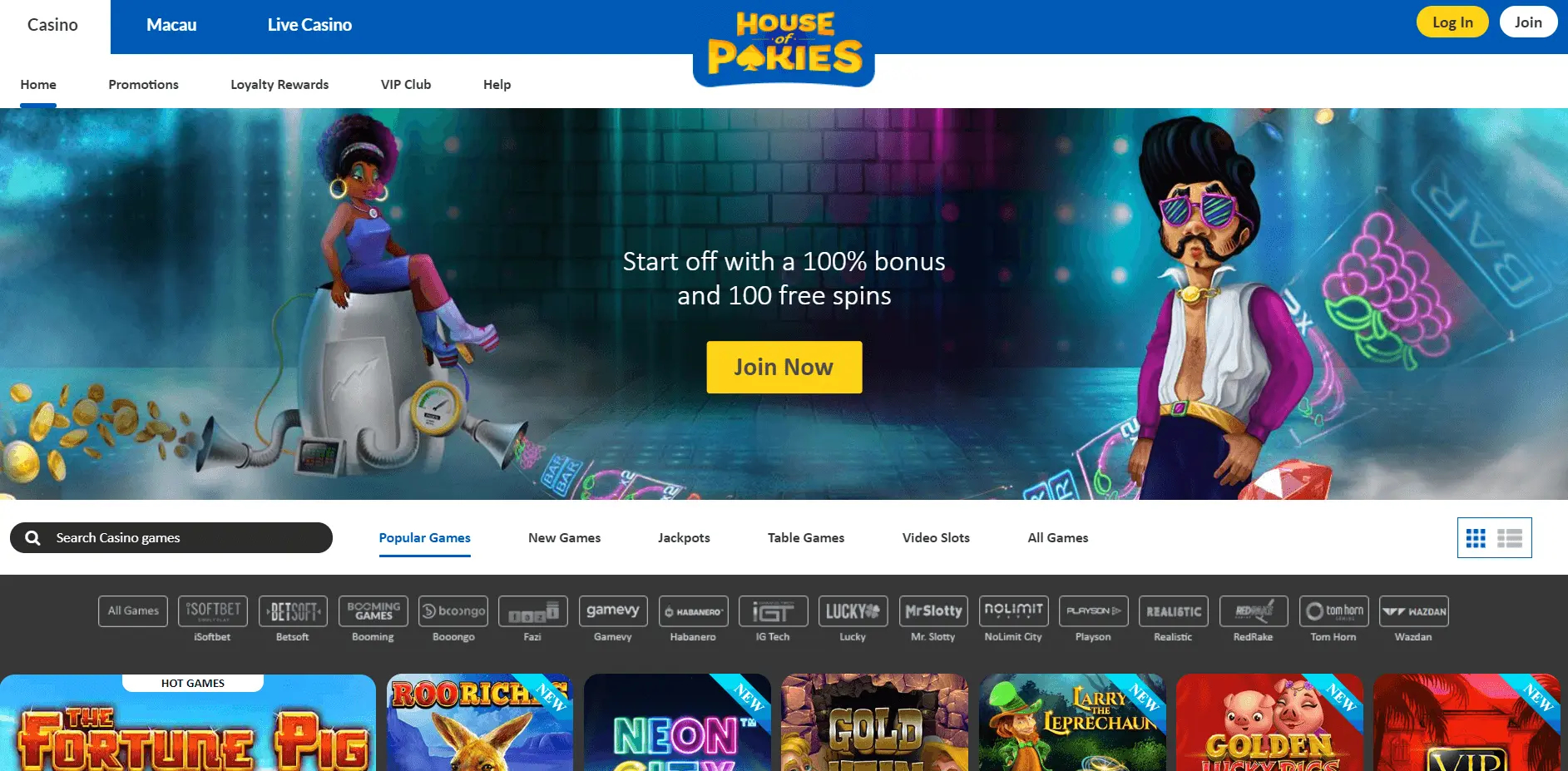Click the Log In button
Image resolution: width=1568 pixels, height=771 pixels.
(x=1452, y=22)
